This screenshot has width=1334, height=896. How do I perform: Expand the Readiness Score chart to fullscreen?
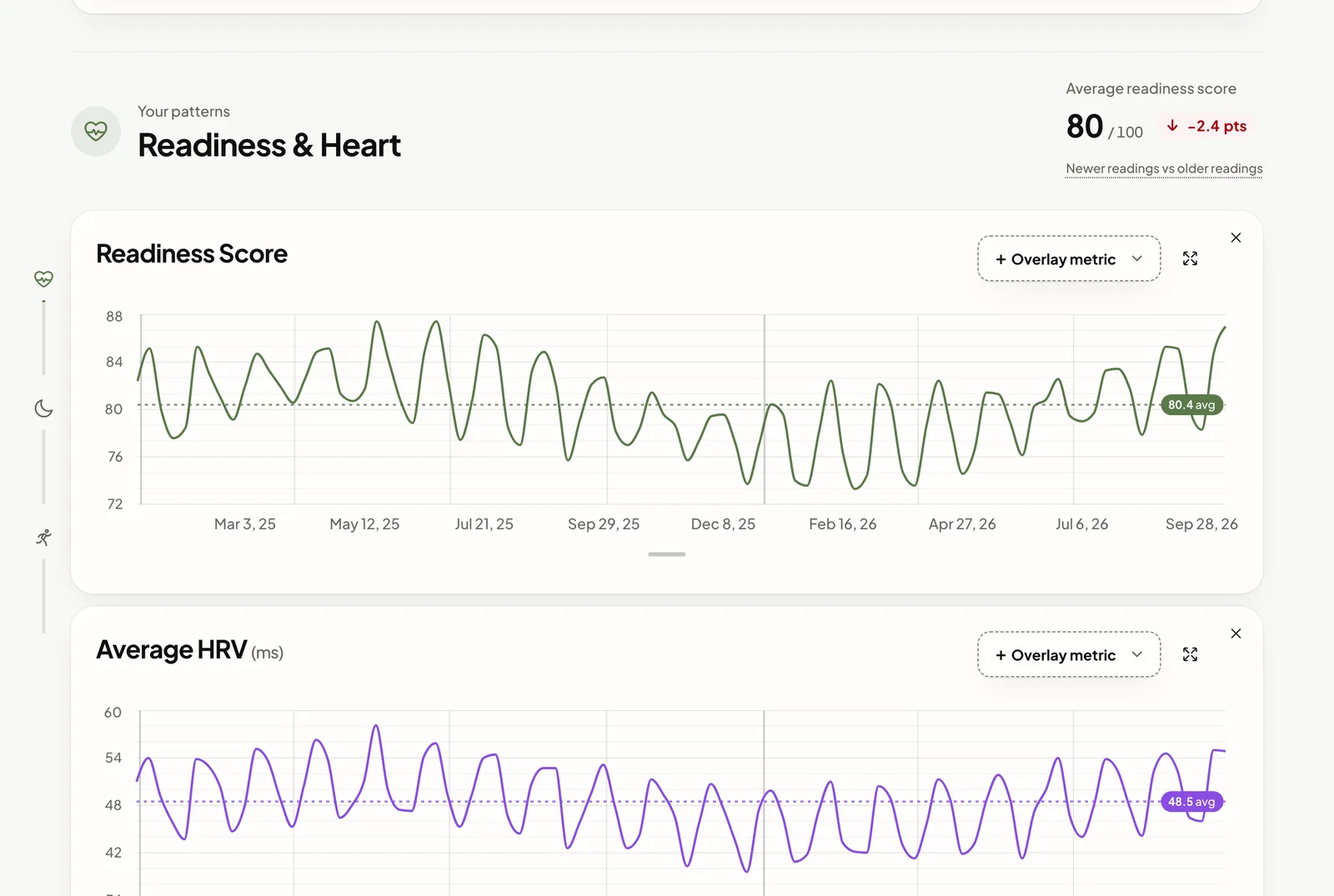point(1190,258)
